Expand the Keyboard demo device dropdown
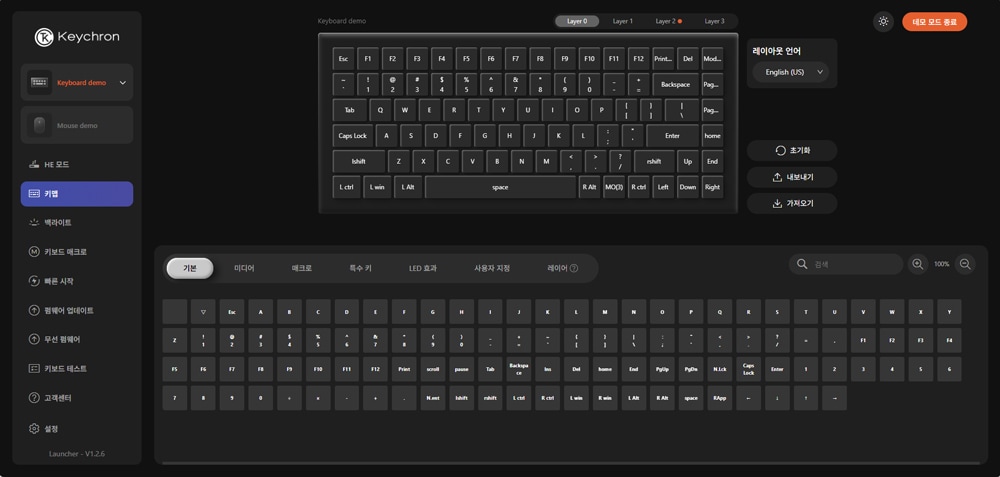This screenshot has height=477, width=1000. coord(122,83)
